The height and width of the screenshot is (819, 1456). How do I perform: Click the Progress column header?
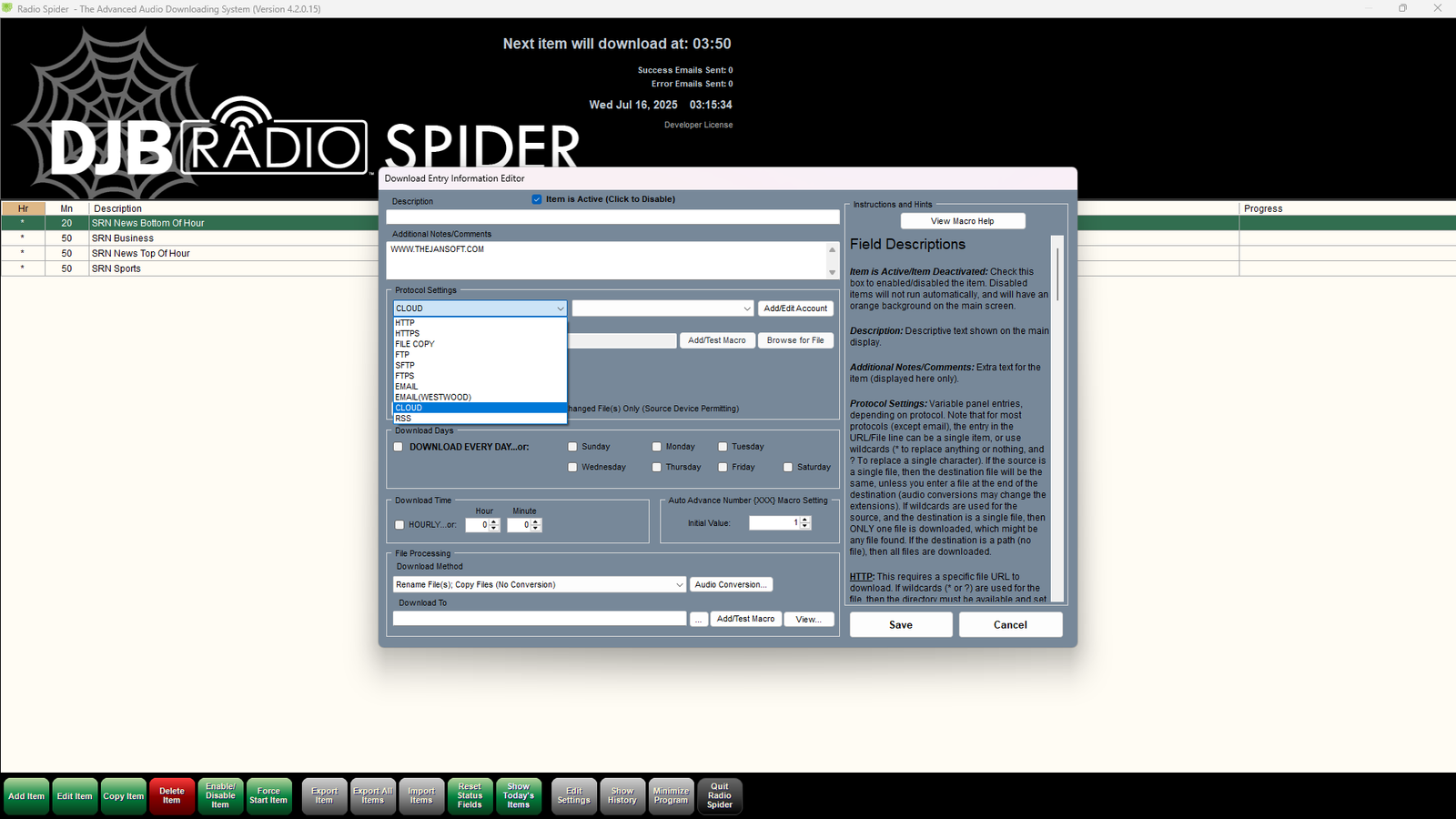point(1347,208)
